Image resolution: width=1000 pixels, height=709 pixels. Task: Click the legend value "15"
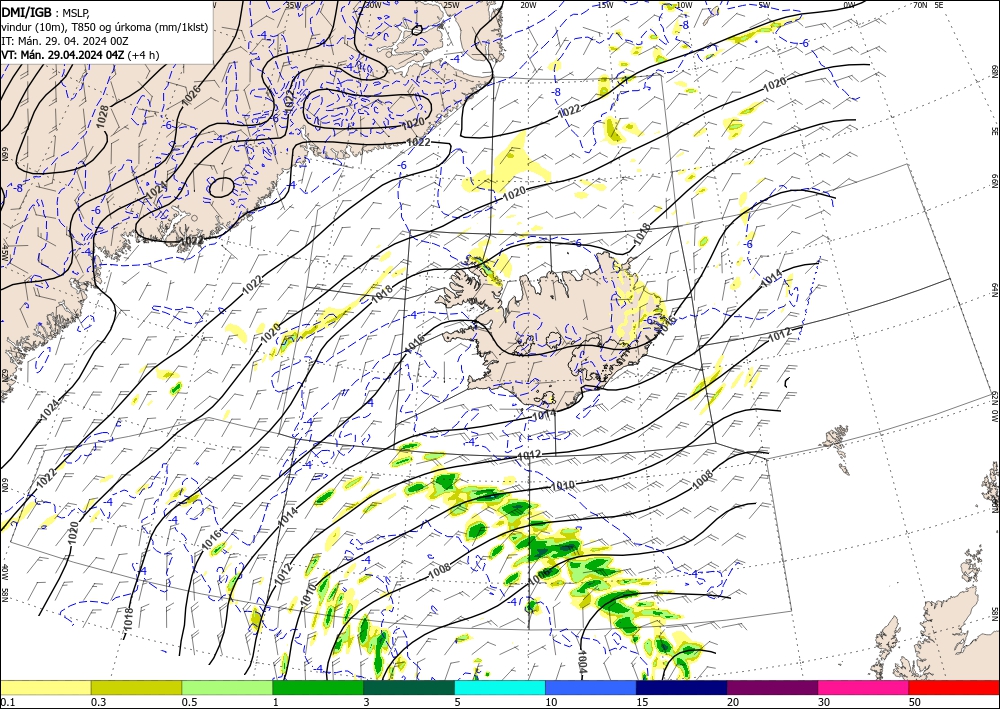(x=642, y=702)
